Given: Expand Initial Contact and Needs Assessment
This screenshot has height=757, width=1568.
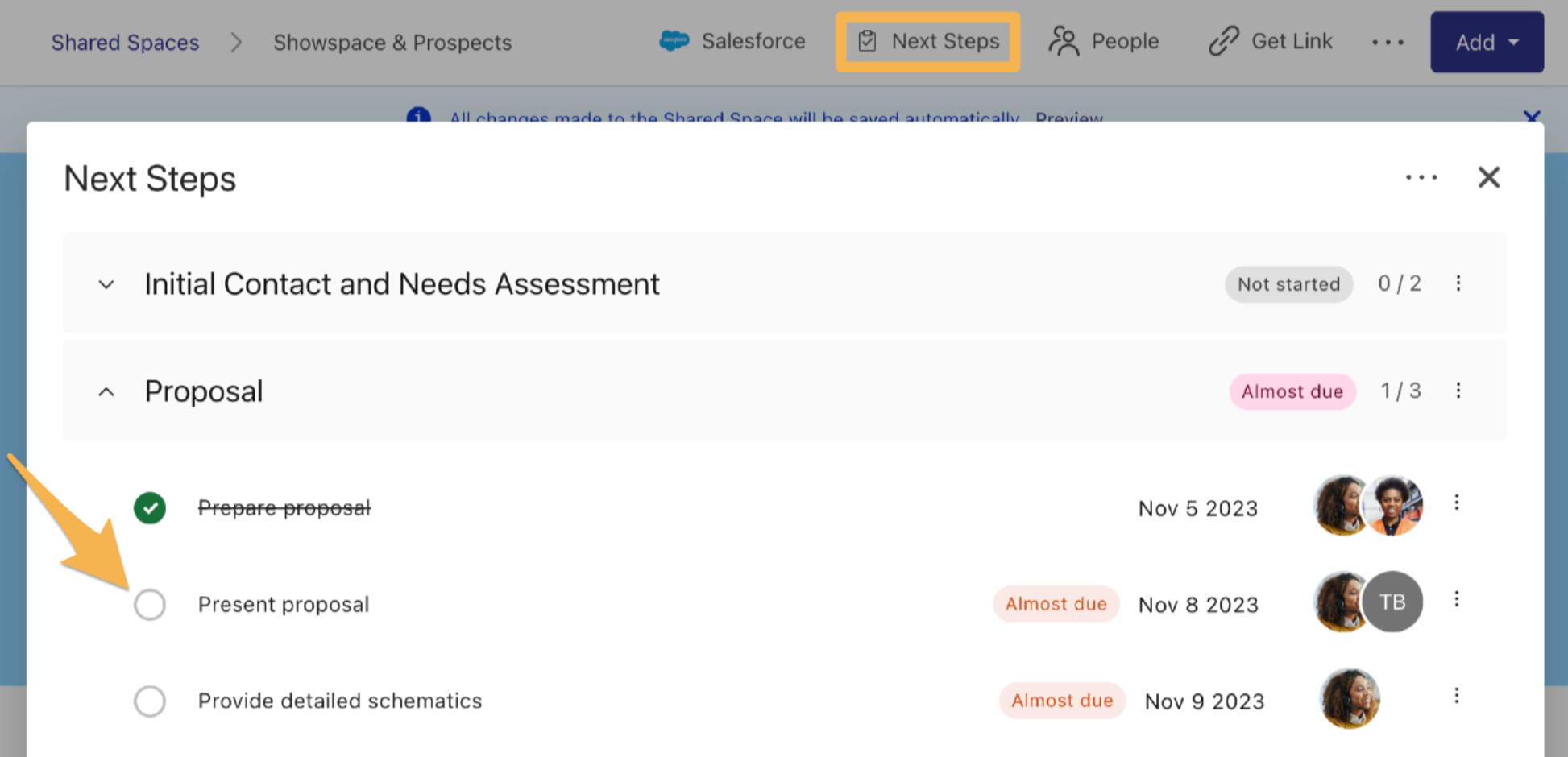Looking at the screenshot, I should coord(106,284).
